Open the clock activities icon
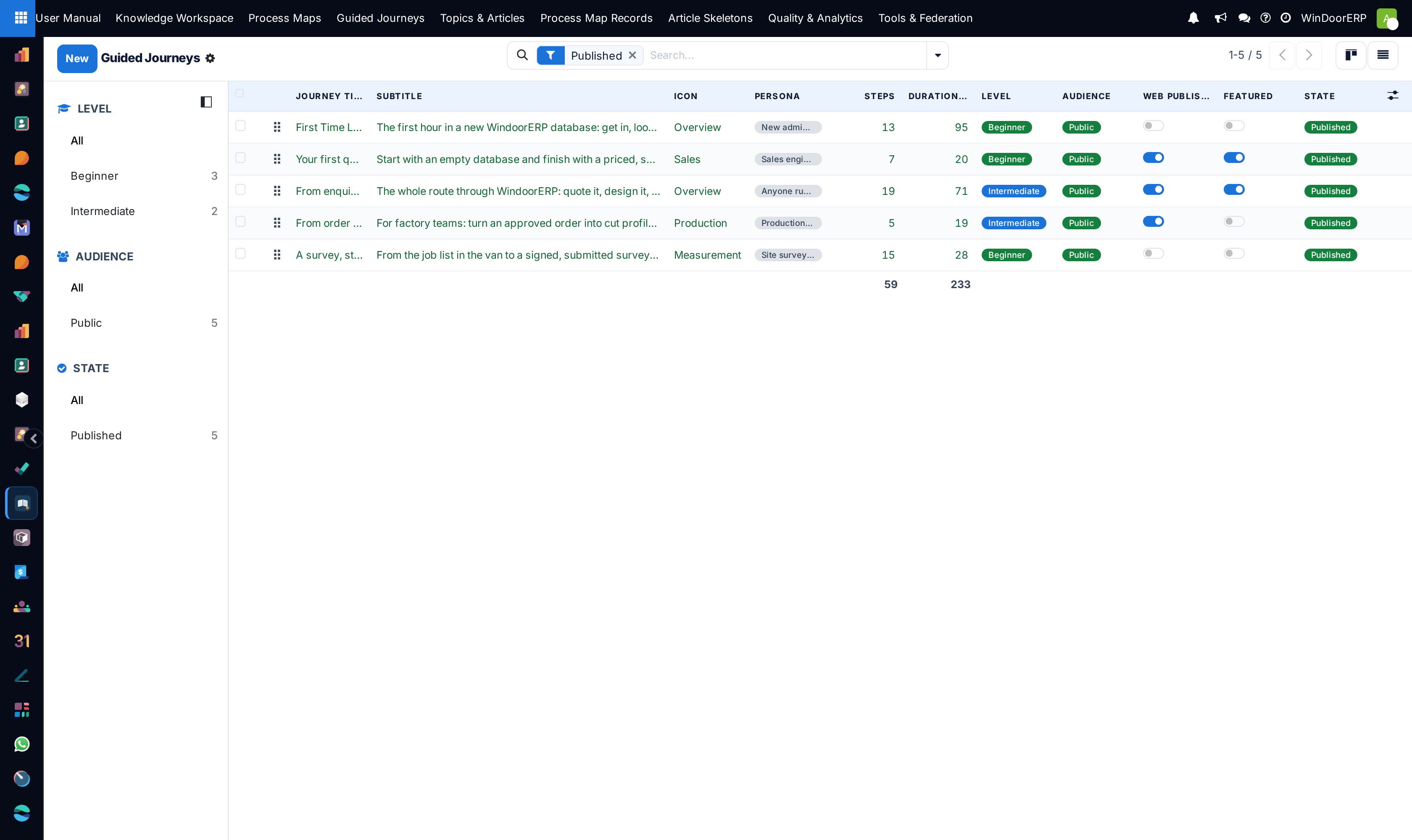The height and width of the screenshot is (840, 1412). tap(1286, 18)
